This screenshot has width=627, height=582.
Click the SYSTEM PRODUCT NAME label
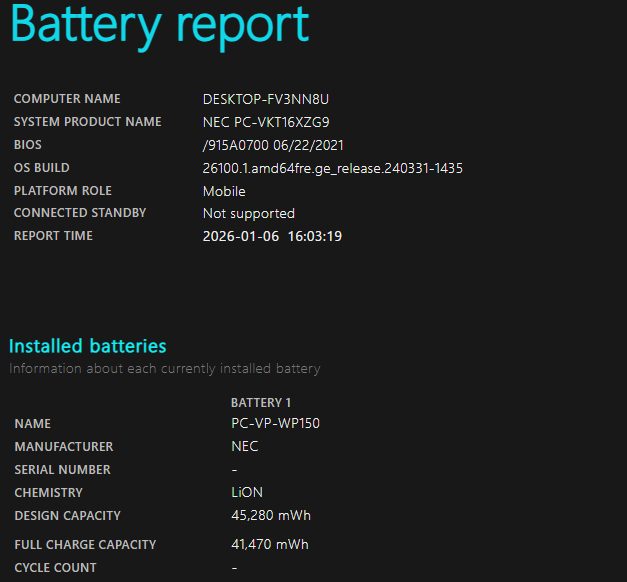(88, 122)
